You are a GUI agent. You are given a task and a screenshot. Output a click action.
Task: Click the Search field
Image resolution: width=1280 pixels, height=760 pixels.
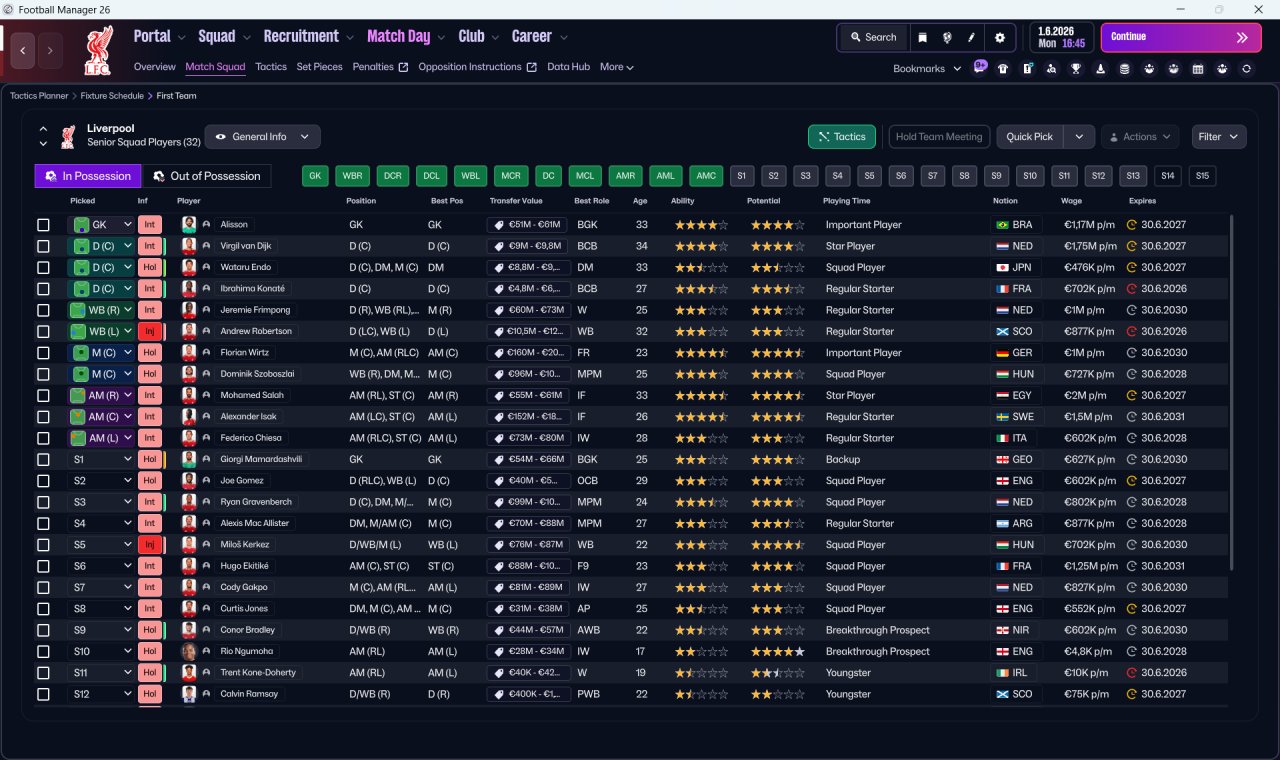coord(874,37)
